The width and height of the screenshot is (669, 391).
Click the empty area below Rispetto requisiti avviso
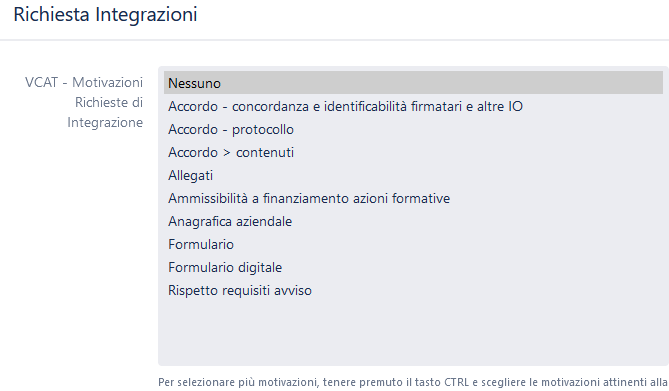click(x=413, y=332)
